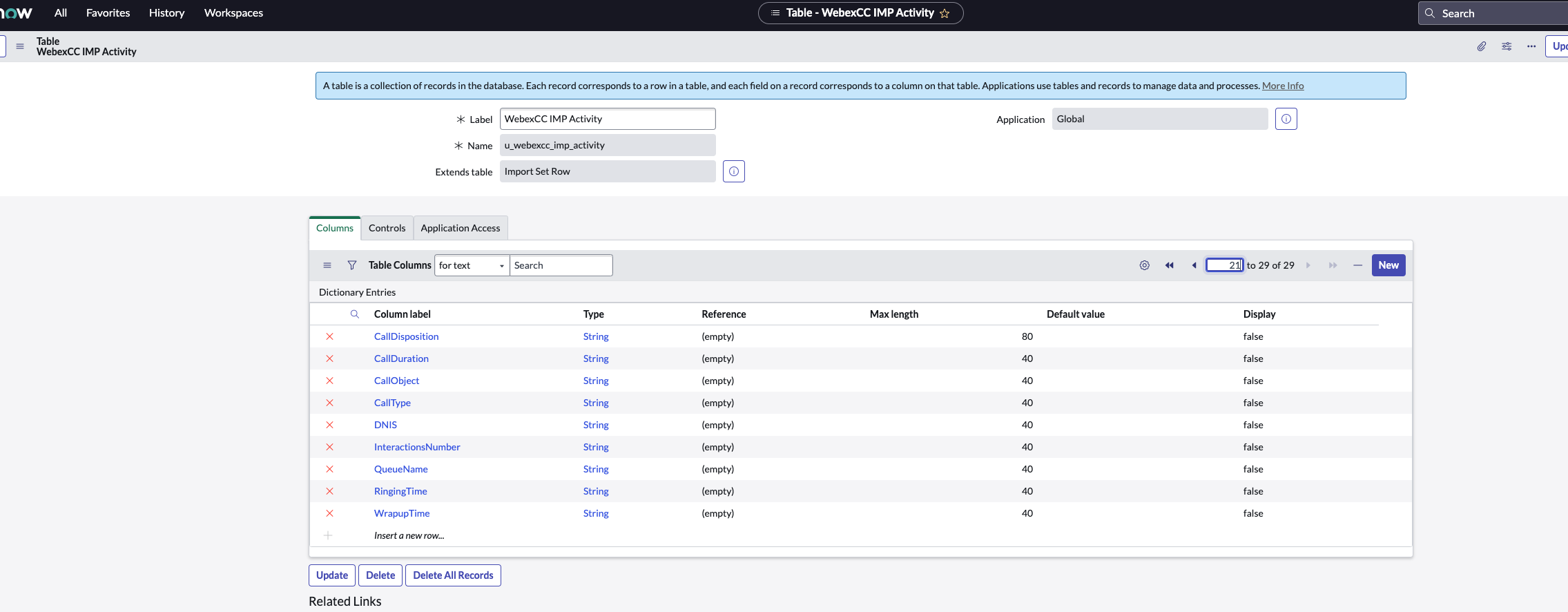
Task: Click the filter funnel icon
Action: tap(352, 265)
